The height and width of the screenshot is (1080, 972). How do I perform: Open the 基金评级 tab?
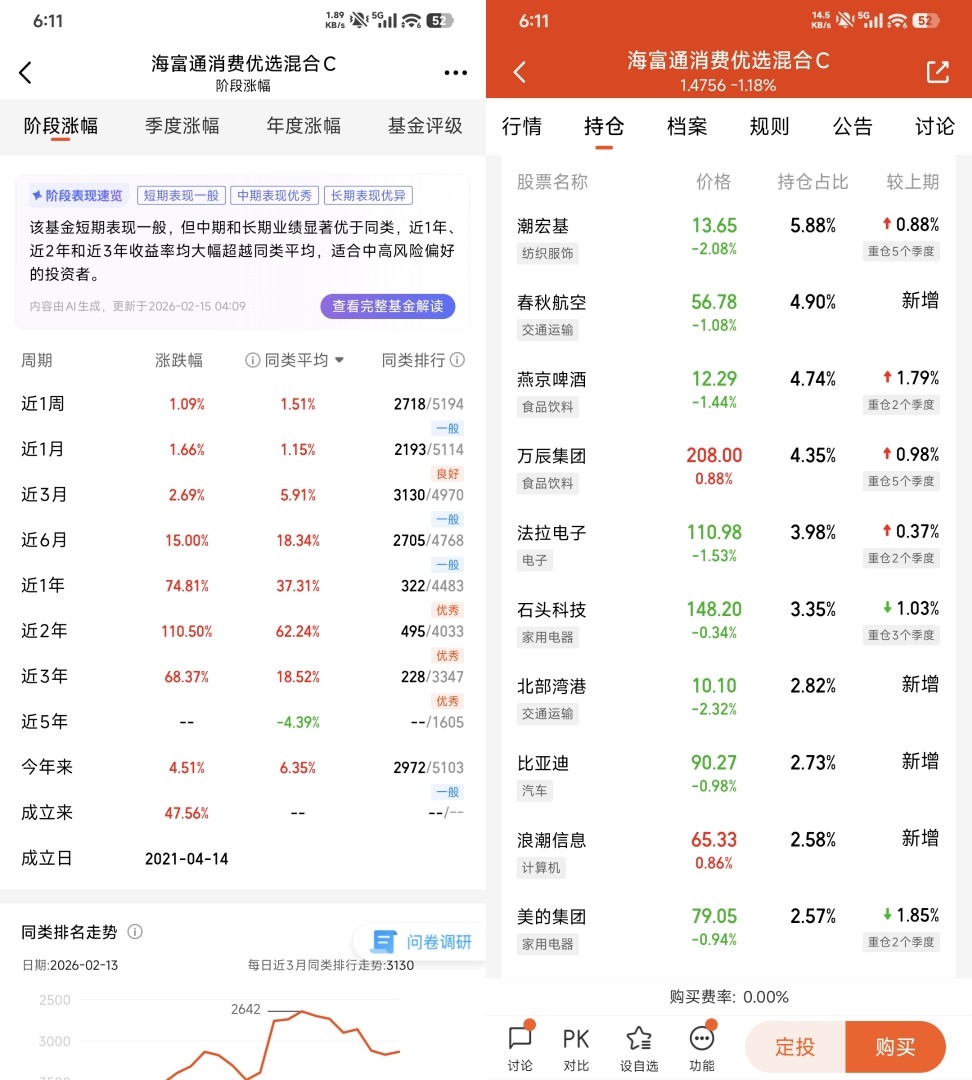(425, 126)
